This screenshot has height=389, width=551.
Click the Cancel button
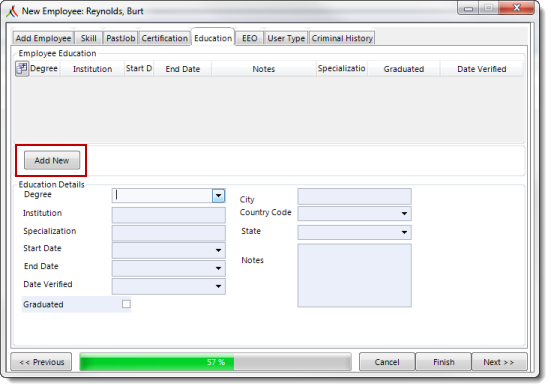(x=387, y=362)
